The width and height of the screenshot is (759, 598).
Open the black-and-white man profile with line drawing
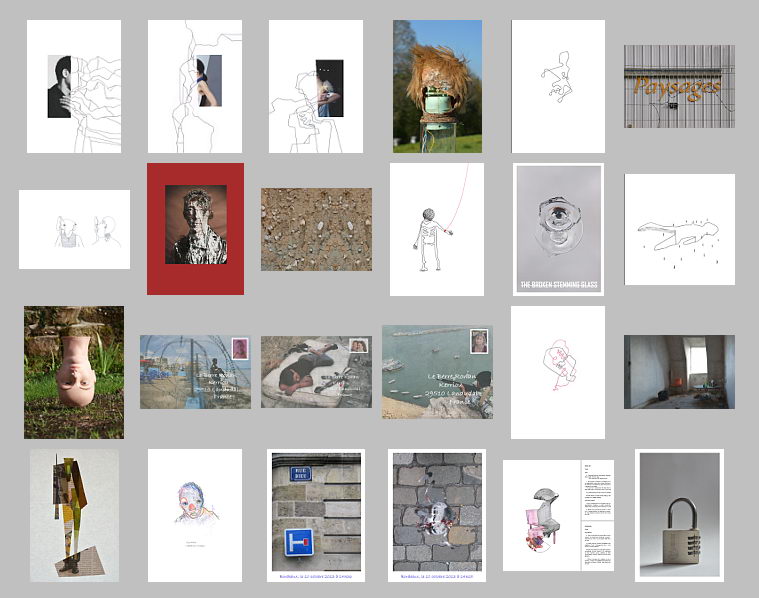click(x=74, y=86)
